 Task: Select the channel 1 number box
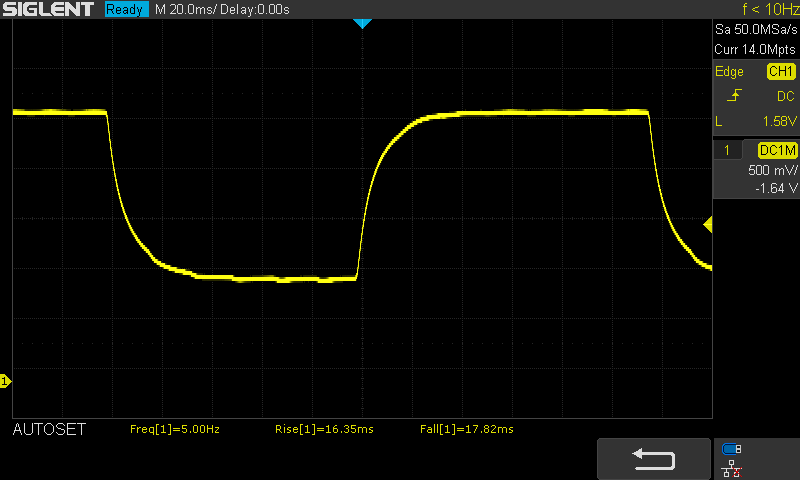click(728, 150)
